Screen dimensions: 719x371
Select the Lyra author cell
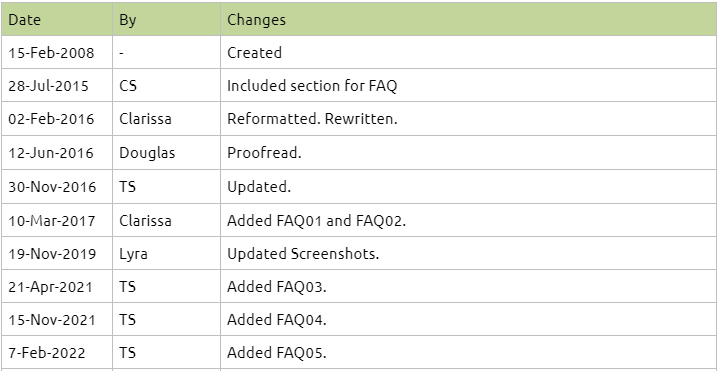(166, 253)
